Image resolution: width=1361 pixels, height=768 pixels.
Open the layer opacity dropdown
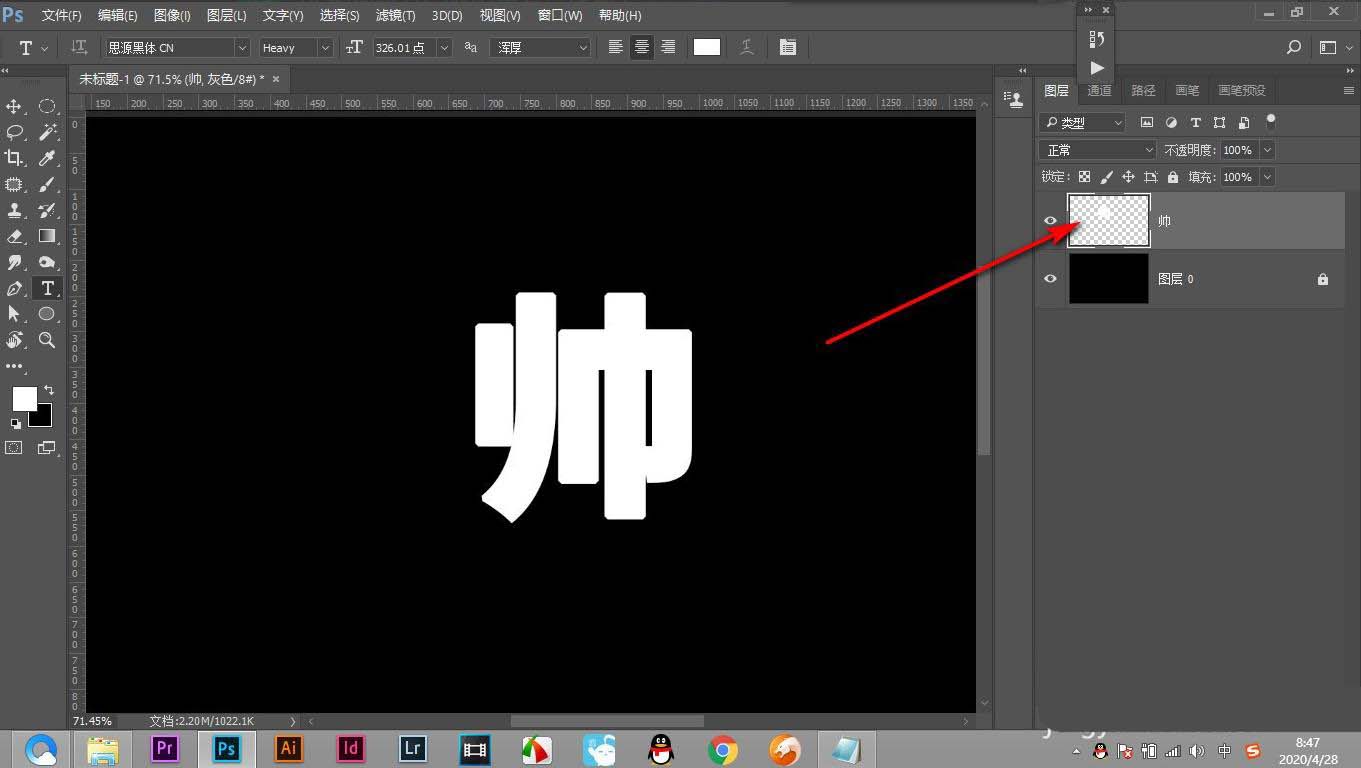1267,150
